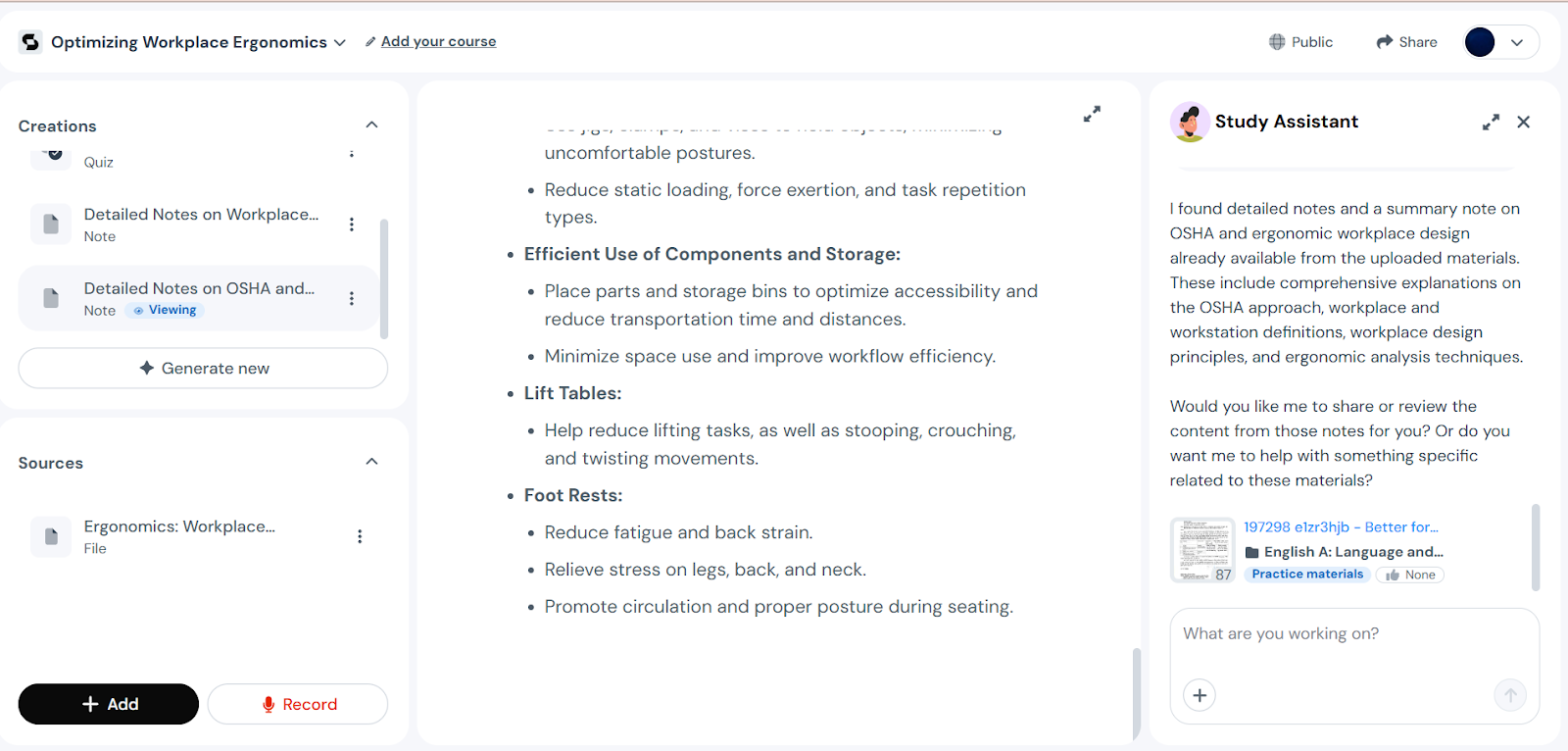Open options for Ergonomics: Workplace file
Image resolution: width=1568 pixels, height=751 pixels.
(360, 536)
